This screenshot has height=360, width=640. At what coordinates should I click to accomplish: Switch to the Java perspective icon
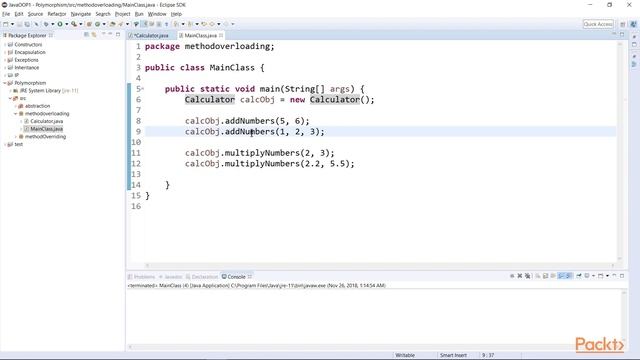click(634, 24)
